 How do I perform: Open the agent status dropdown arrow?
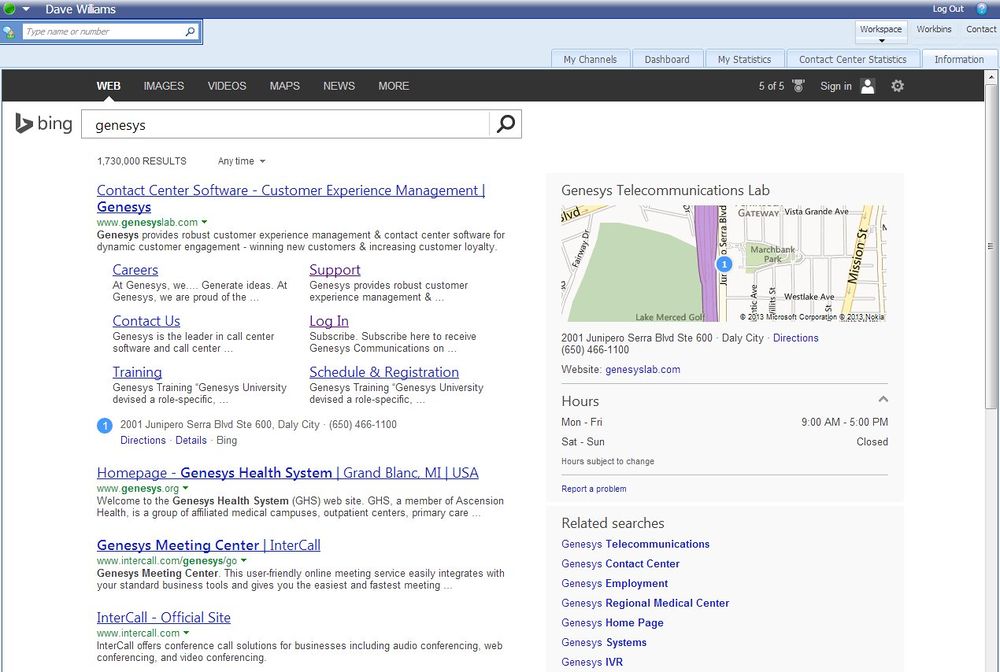pos(27,9)
